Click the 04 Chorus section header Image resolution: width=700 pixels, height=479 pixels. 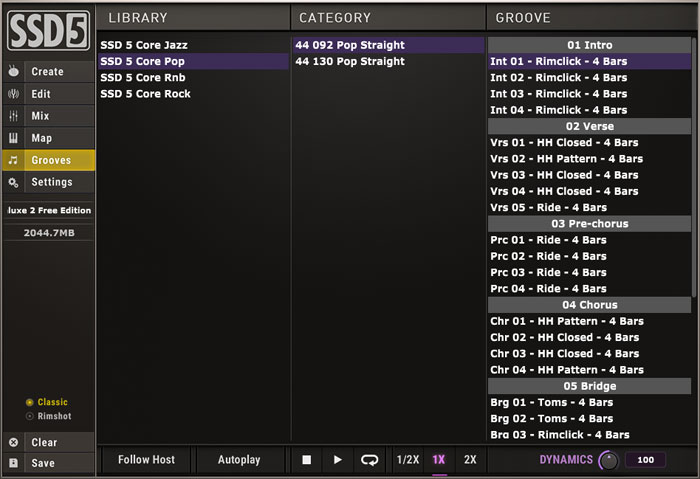pos(589,305)
